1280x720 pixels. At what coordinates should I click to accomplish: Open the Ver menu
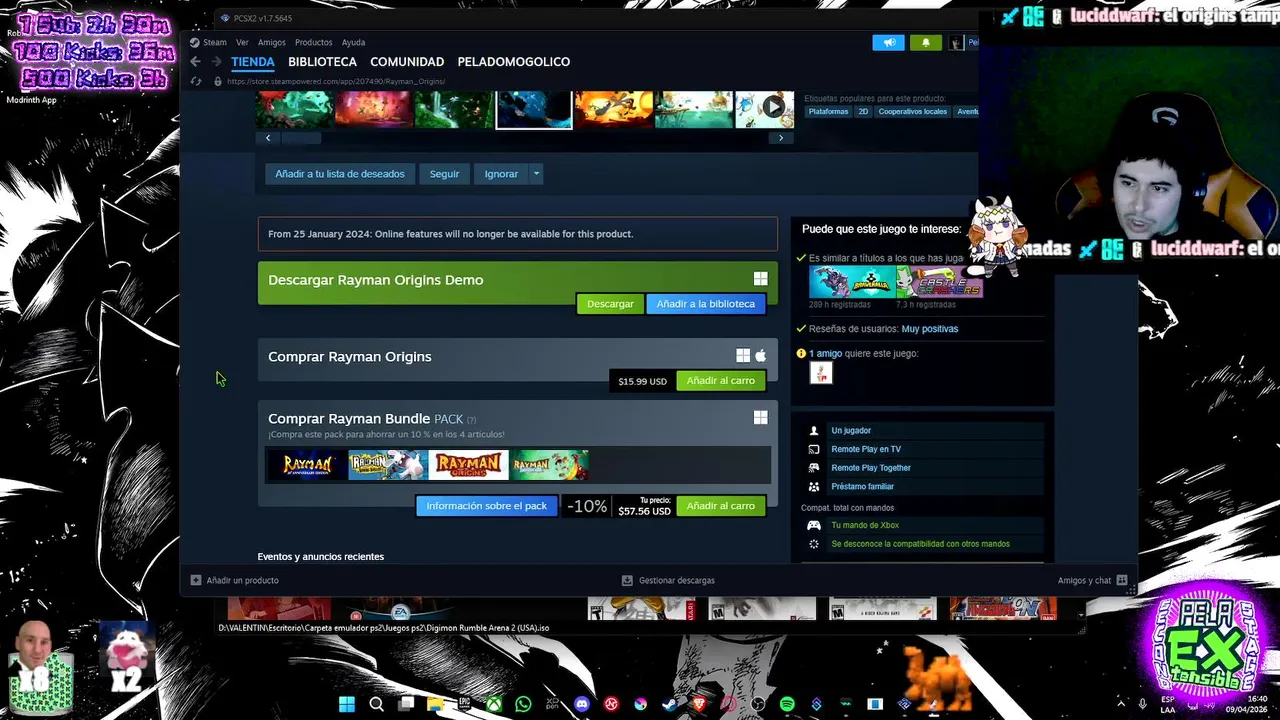point(242,42)
